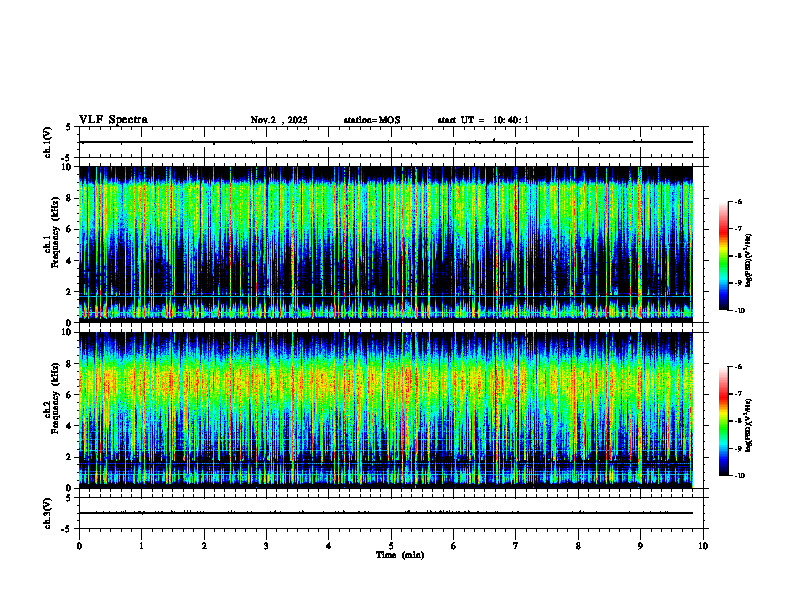Click time axis tick label "9"
This screenshot has width=792, height=612.
pyautogui.click(x=640, y=546)
